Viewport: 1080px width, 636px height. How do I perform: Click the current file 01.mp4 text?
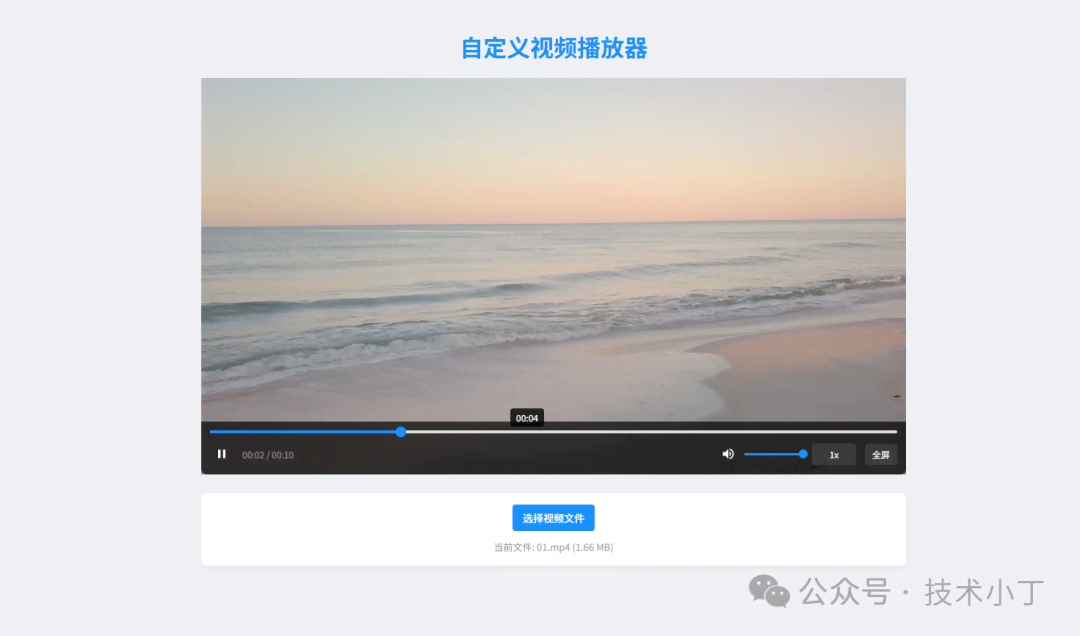553,547
